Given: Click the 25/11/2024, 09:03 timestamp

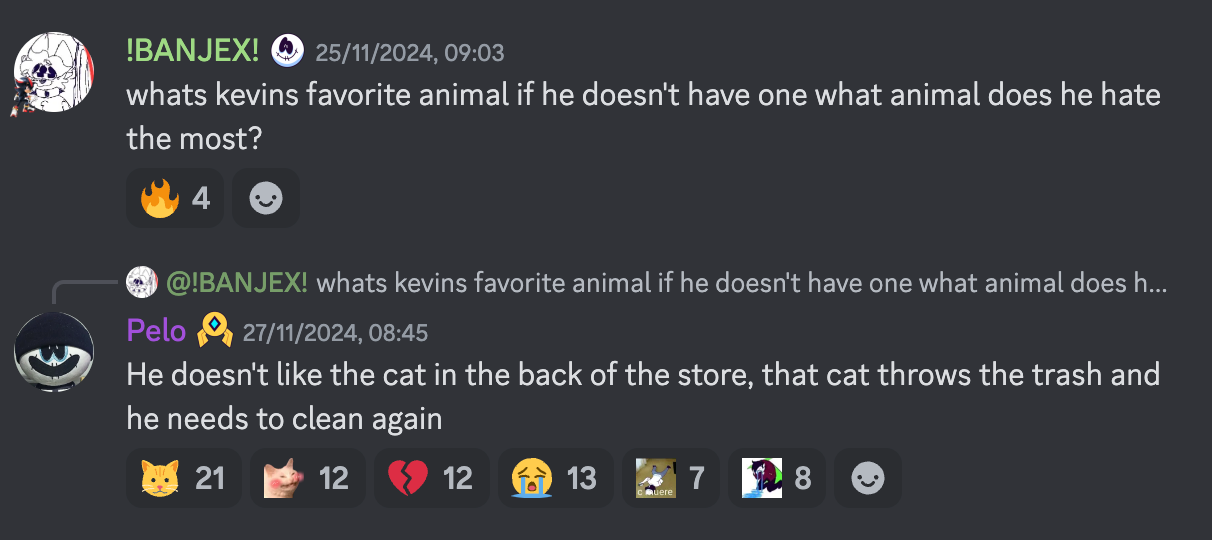Looking at the screenshot, I should click(410, 52).
